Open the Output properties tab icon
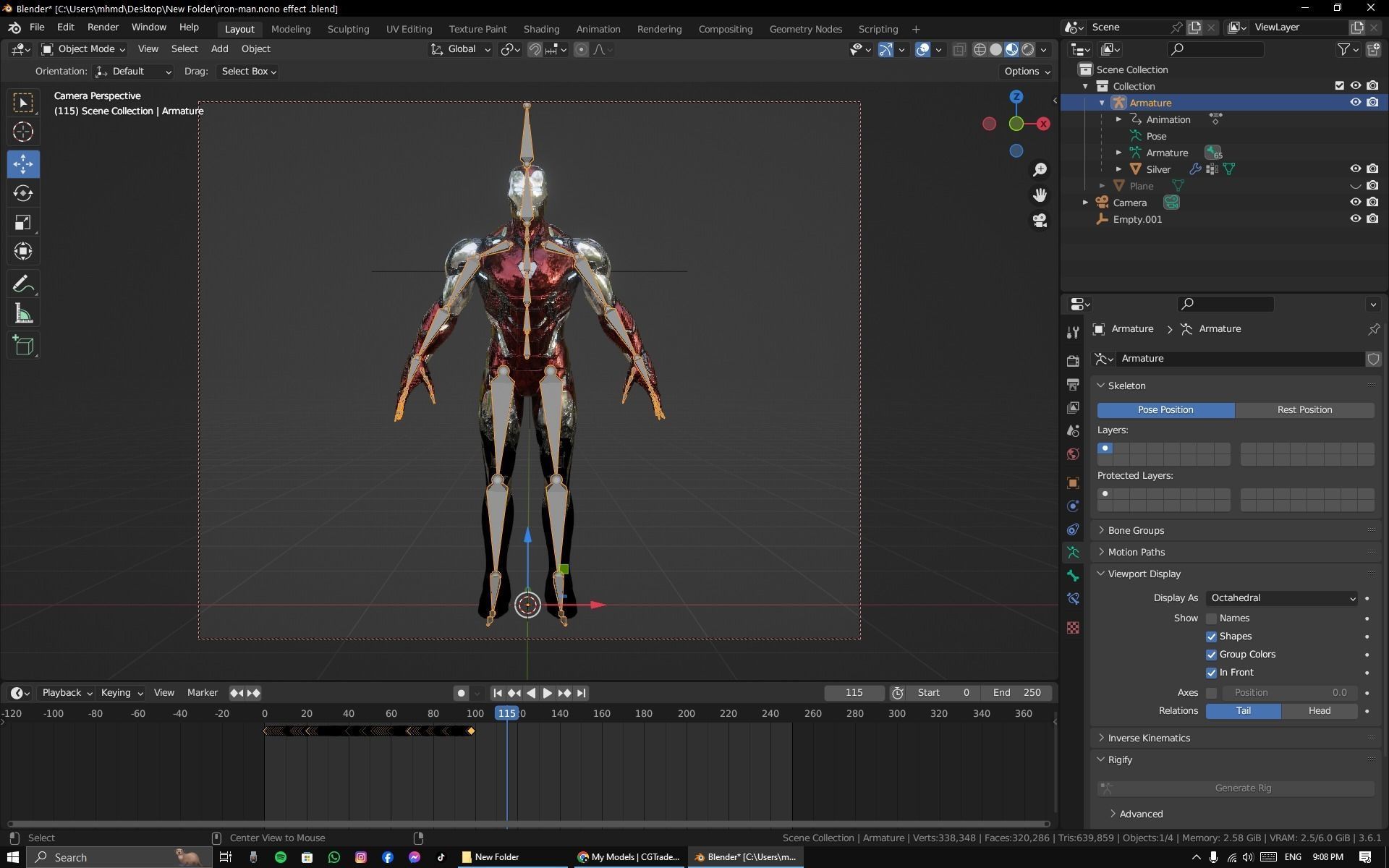The width and height of the screenshot is (1389, 868). (1073, 384)
